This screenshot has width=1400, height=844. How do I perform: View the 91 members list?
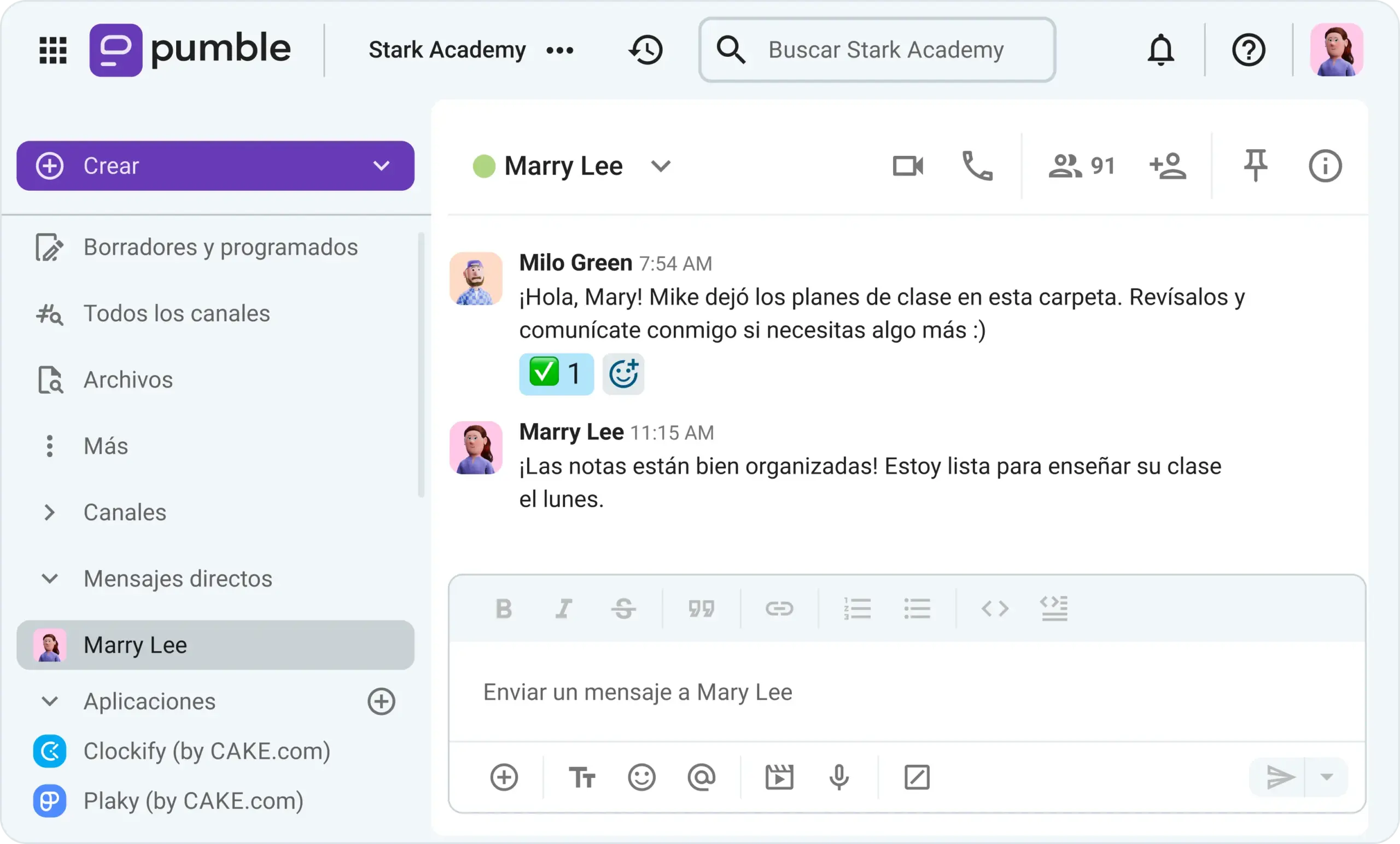coord(1081,166)
